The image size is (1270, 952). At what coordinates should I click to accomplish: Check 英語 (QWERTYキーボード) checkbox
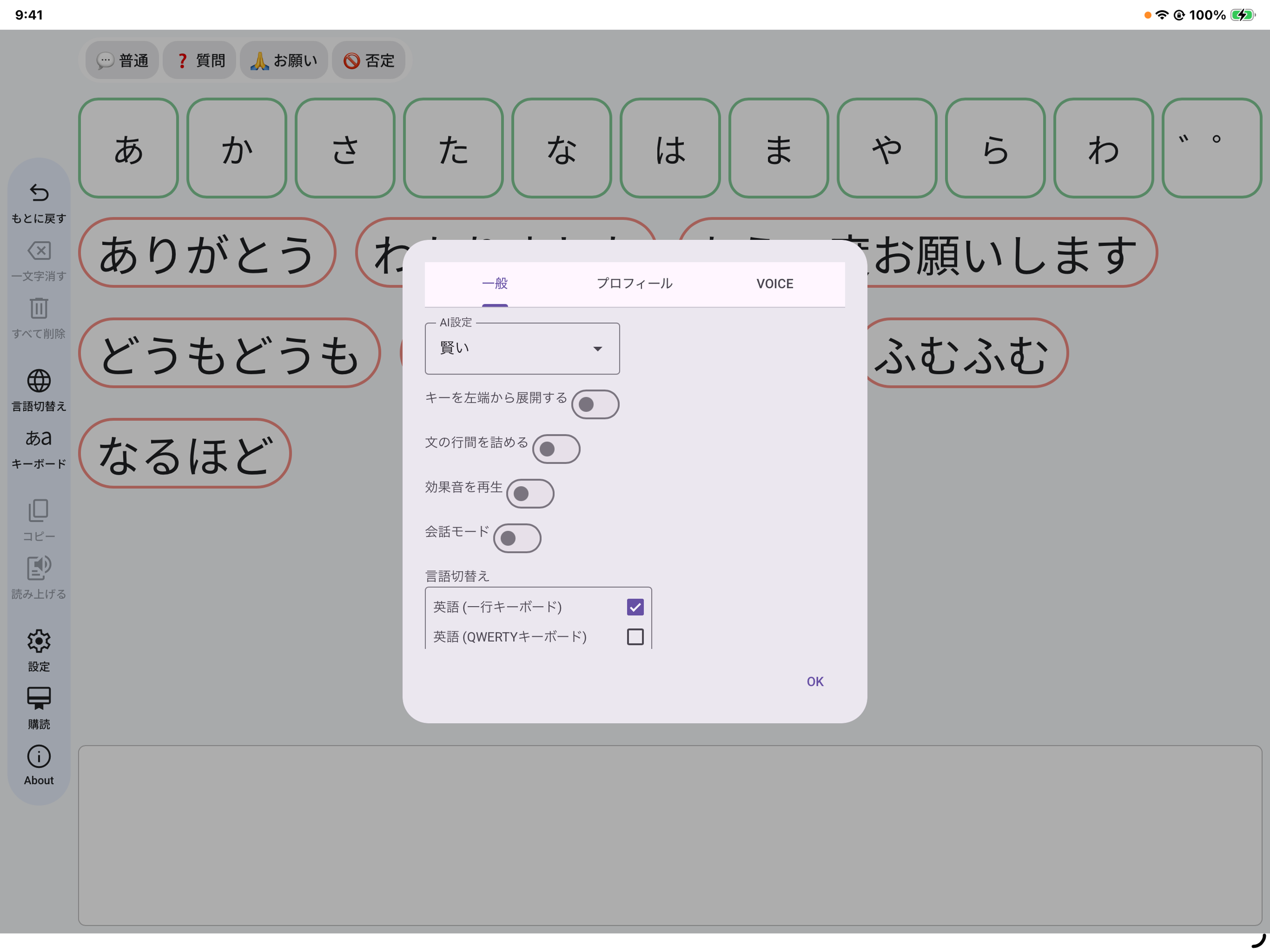(x=635, y=637)
